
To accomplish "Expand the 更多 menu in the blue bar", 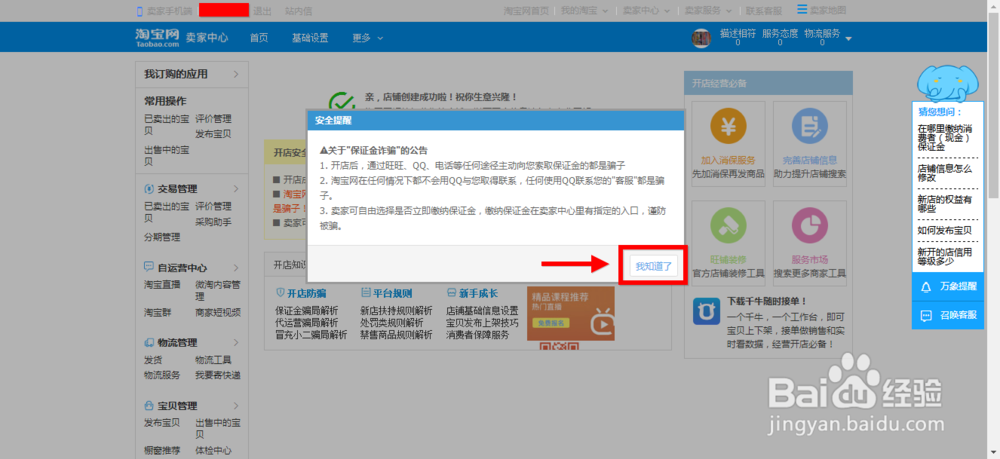I will pos(367,38).
